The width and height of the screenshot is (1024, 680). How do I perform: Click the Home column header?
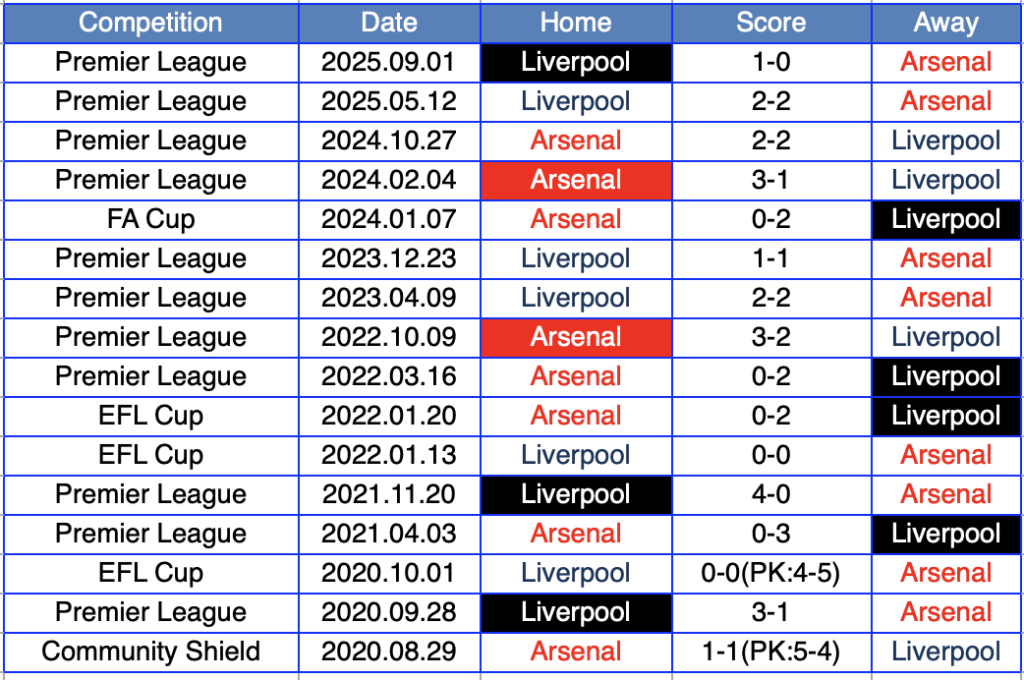tap(576, 22)
